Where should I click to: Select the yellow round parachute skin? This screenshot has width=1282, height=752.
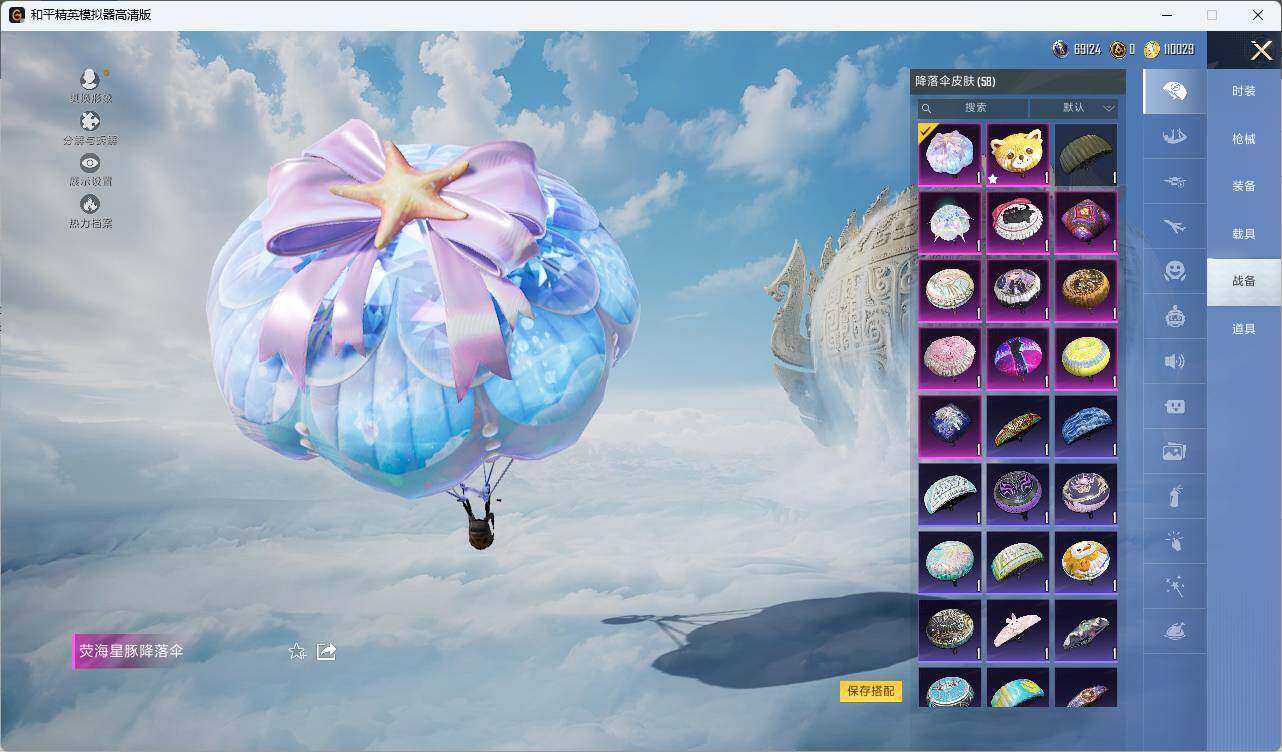[x=1086, y=358]
